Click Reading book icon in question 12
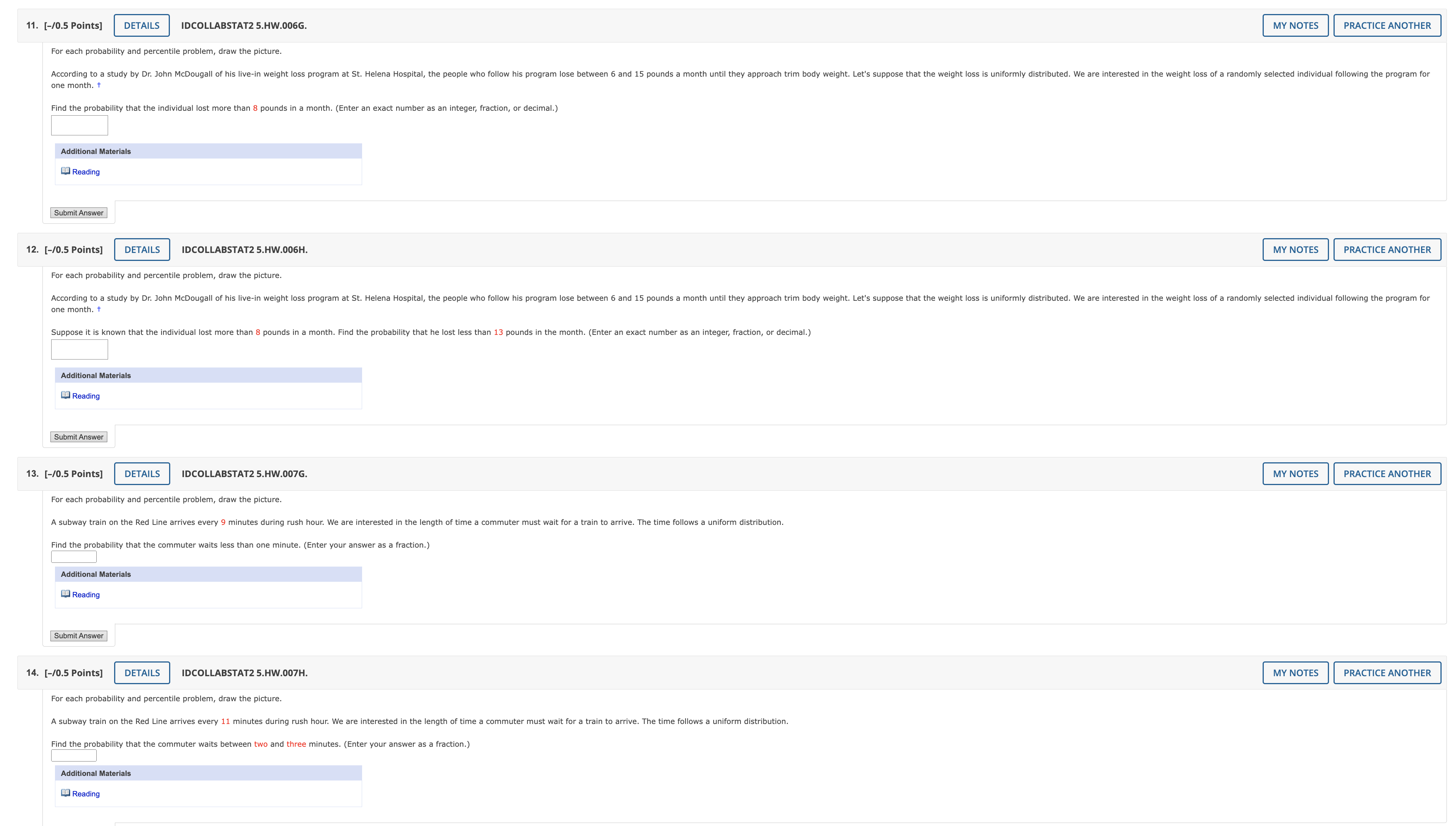The image size is (1456, 826). pyautogui.click(x=65, y=396)
